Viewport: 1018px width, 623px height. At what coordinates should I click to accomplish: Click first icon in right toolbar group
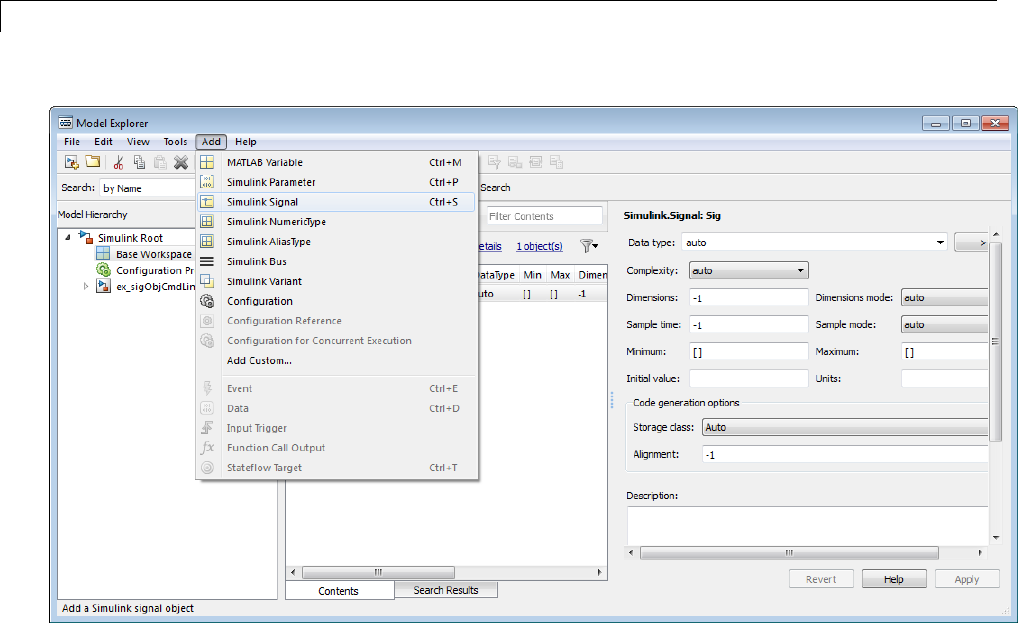(x=494, y=162)
